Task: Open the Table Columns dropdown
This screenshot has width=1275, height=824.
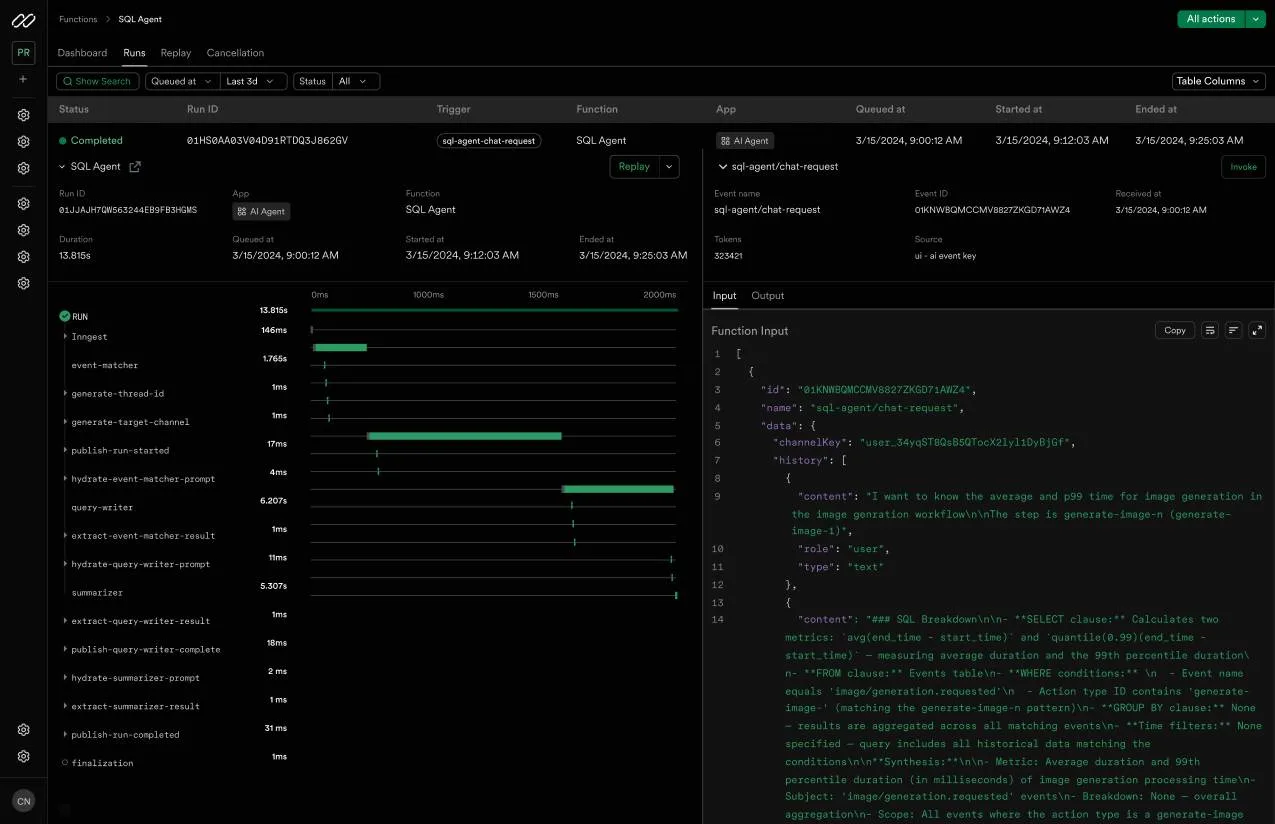Action: [1219, 81]
